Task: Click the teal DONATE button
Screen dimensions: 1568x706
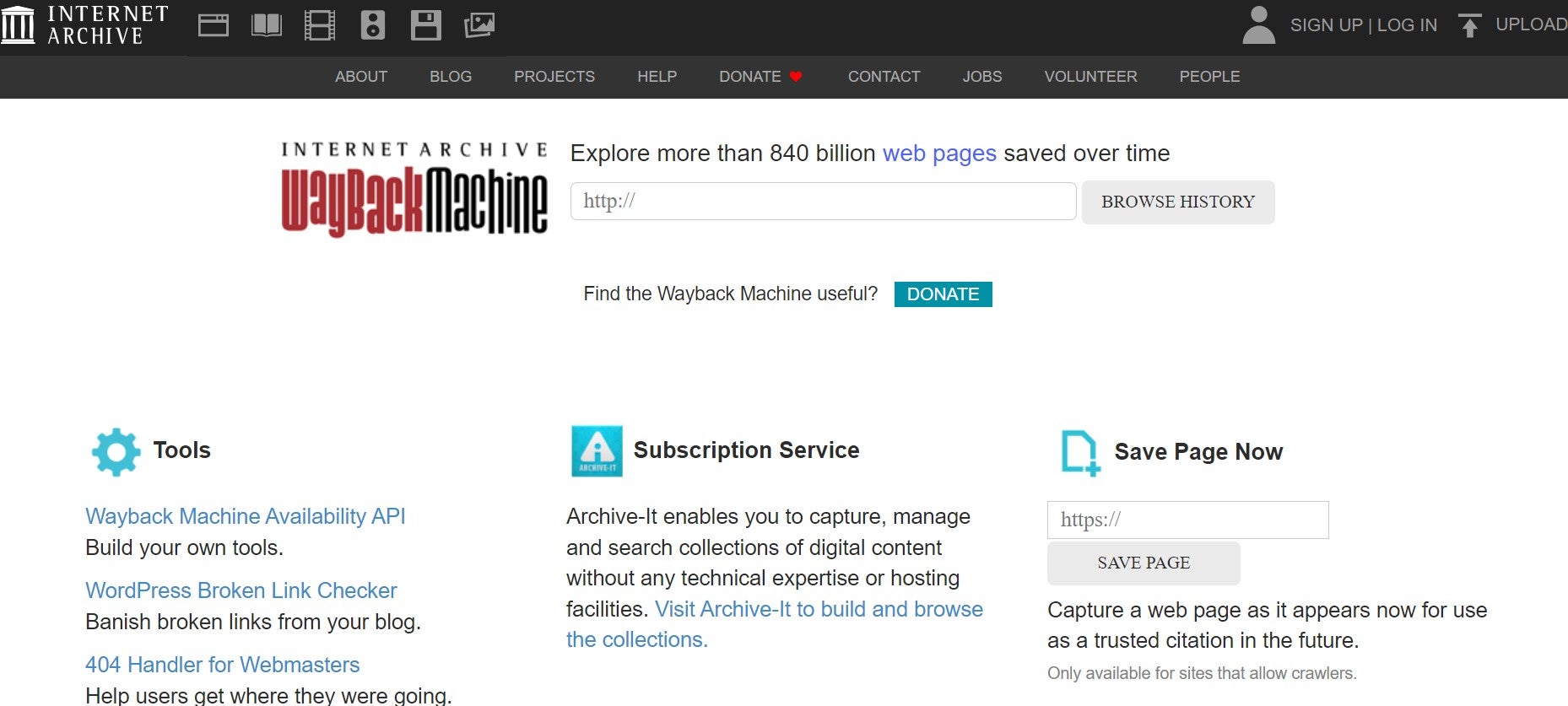Action: [943, 294]
